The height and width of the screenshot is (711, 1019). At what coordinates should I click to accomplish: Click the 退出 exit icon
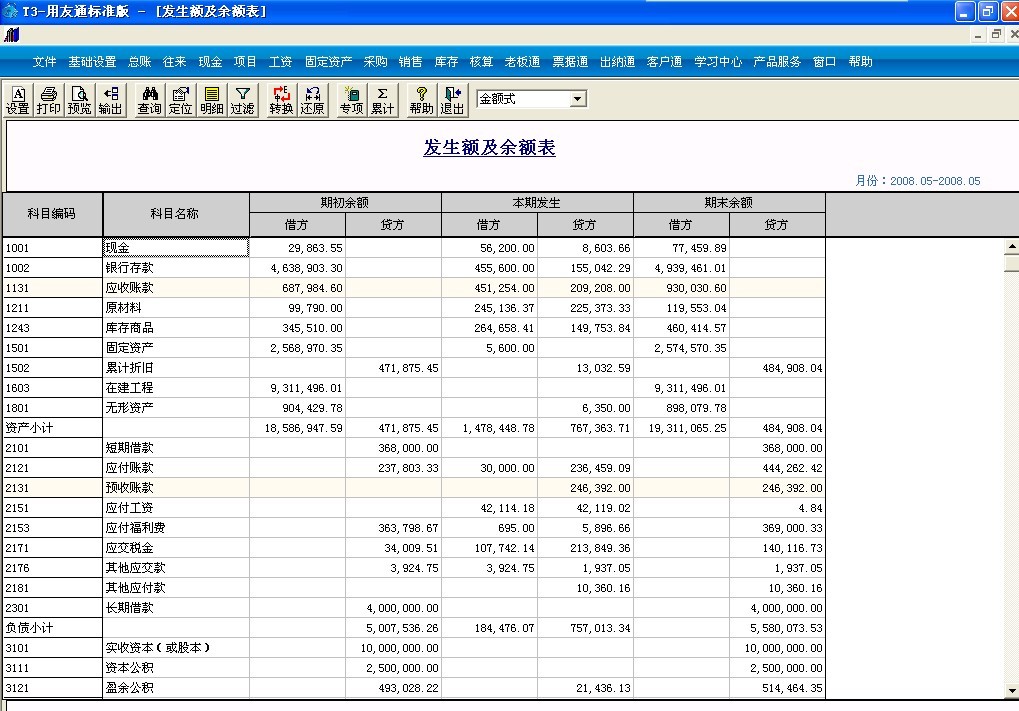click(x=452, y=100)
